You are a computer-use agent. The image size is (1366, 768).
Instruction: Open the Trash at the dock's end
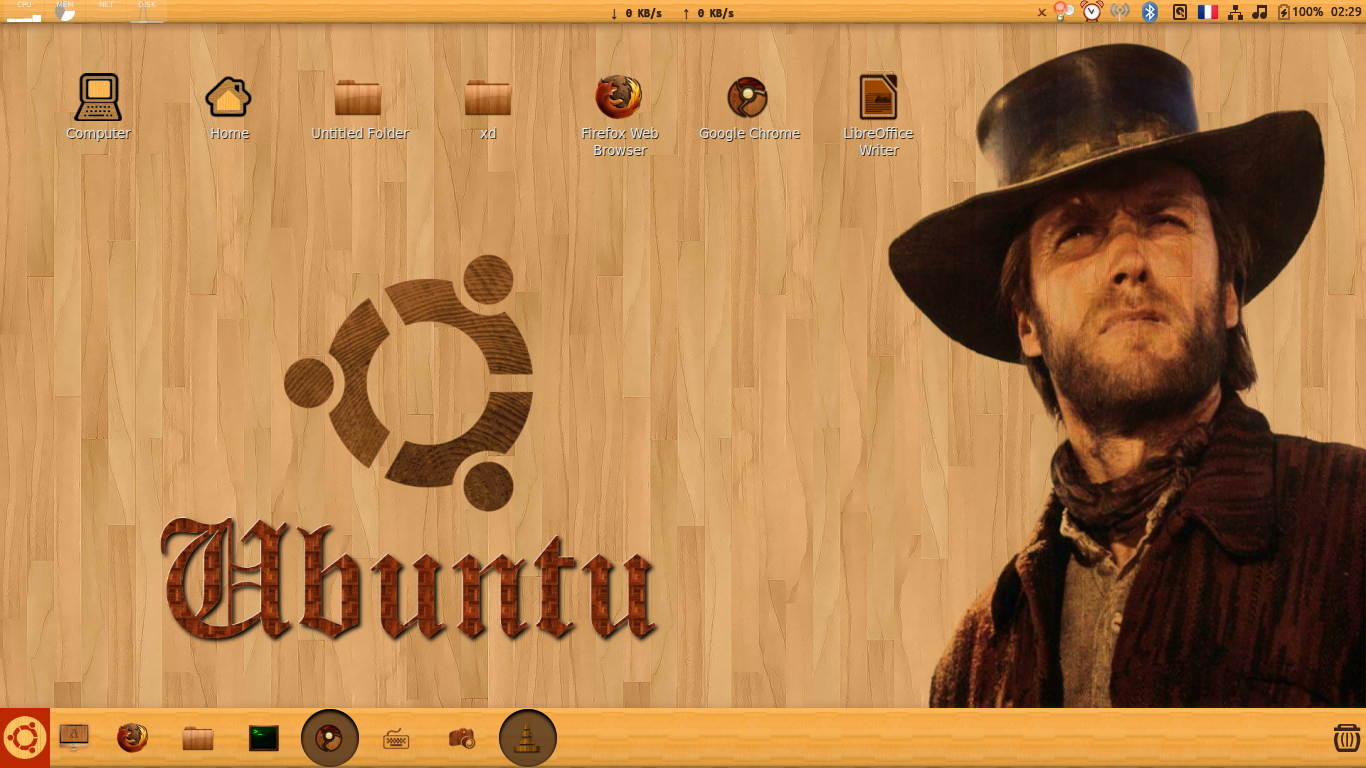click(1346, 738)
